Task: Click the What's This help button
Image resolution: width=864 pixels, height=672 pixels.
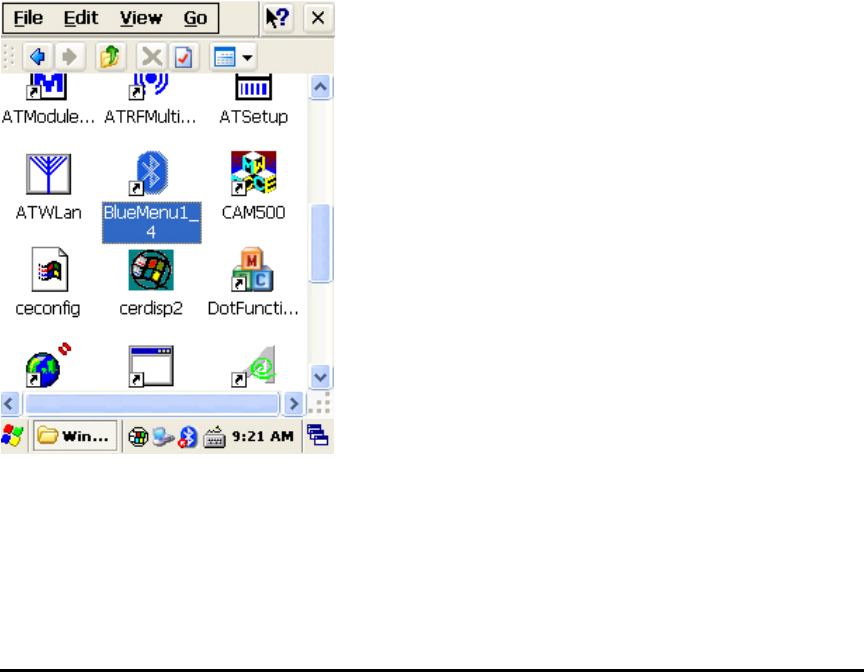Action: [x=277, y=18]
